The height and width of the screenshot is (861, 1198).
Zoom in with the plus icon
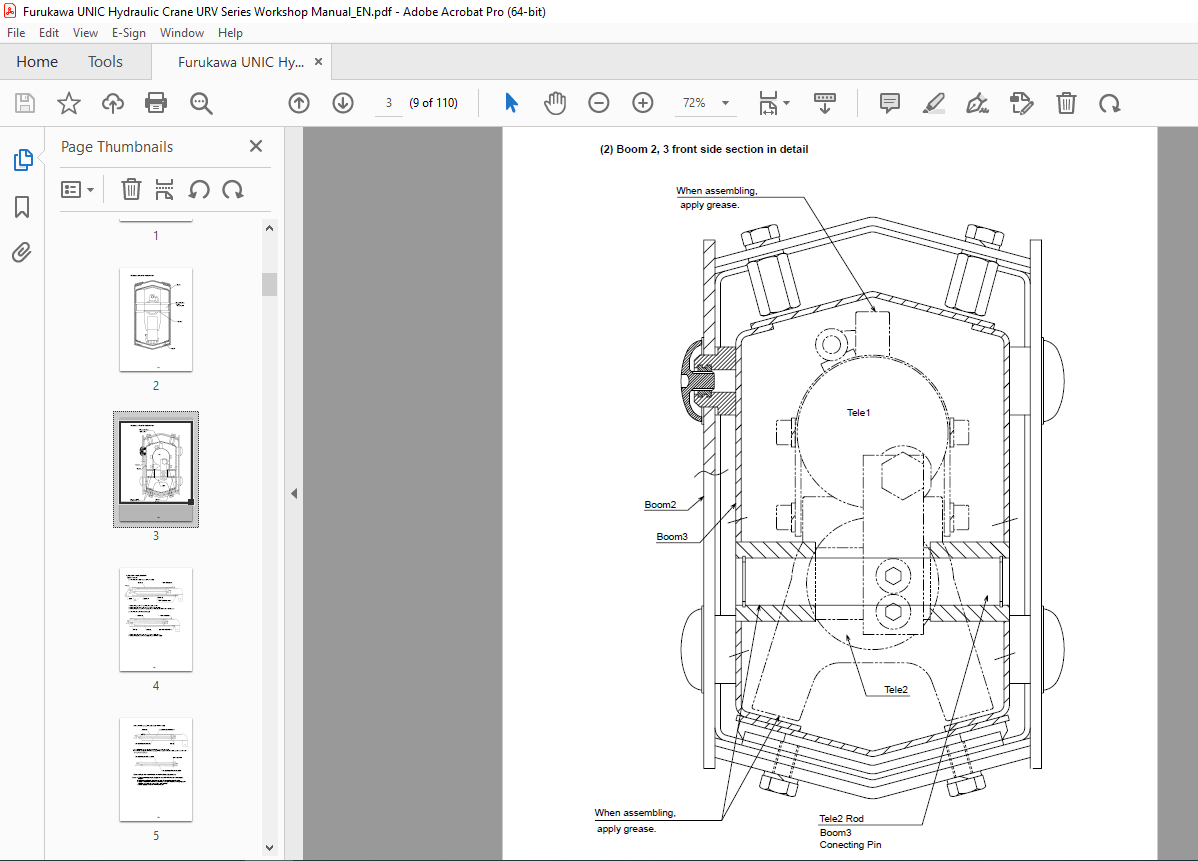643,103
